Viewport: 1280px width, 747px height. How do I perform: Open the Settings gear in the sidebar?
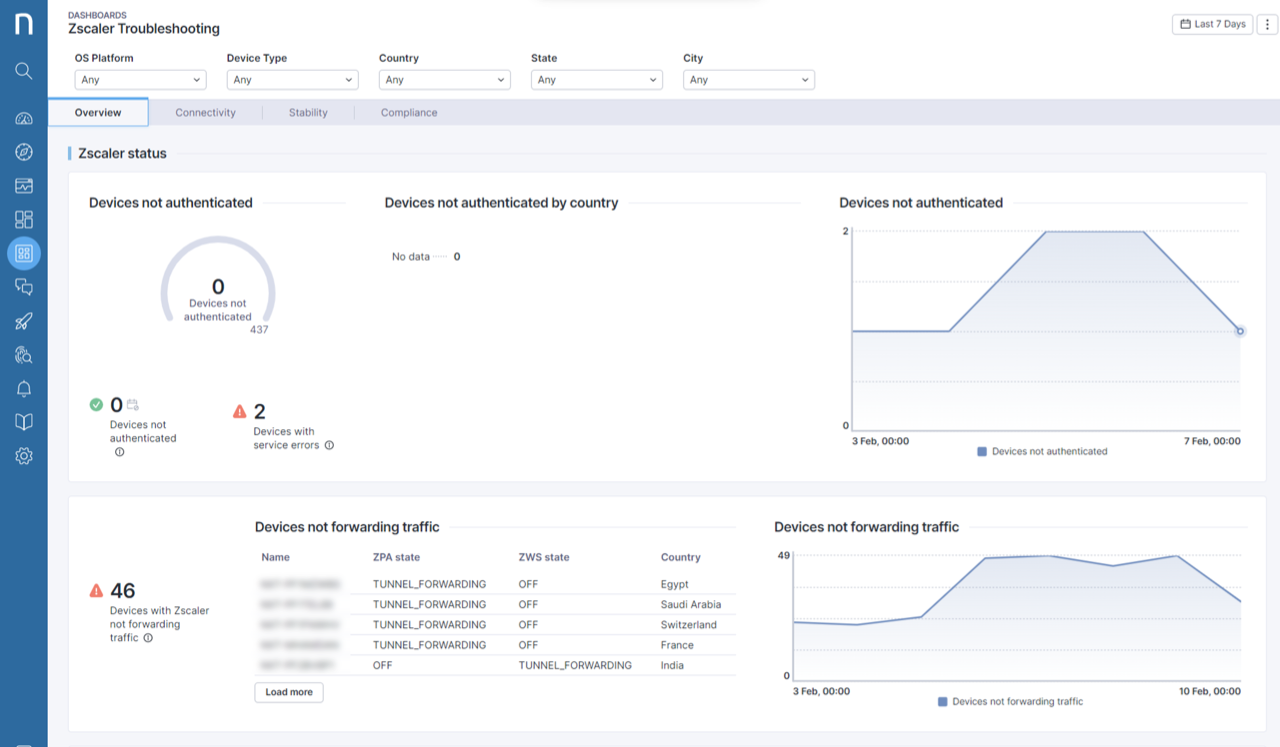pyautogui.click(x=24, y=455)
